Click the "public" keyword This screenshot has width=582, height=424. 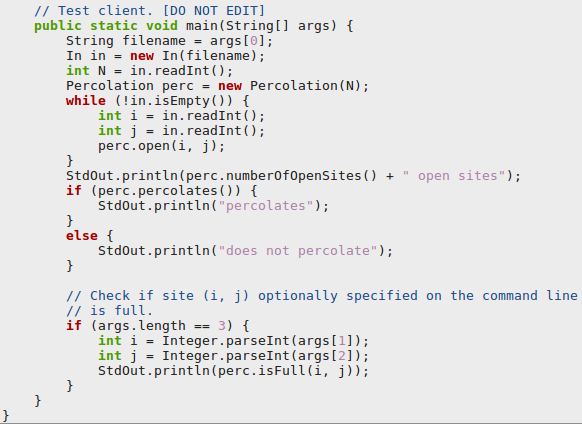[x=58, y=26]
